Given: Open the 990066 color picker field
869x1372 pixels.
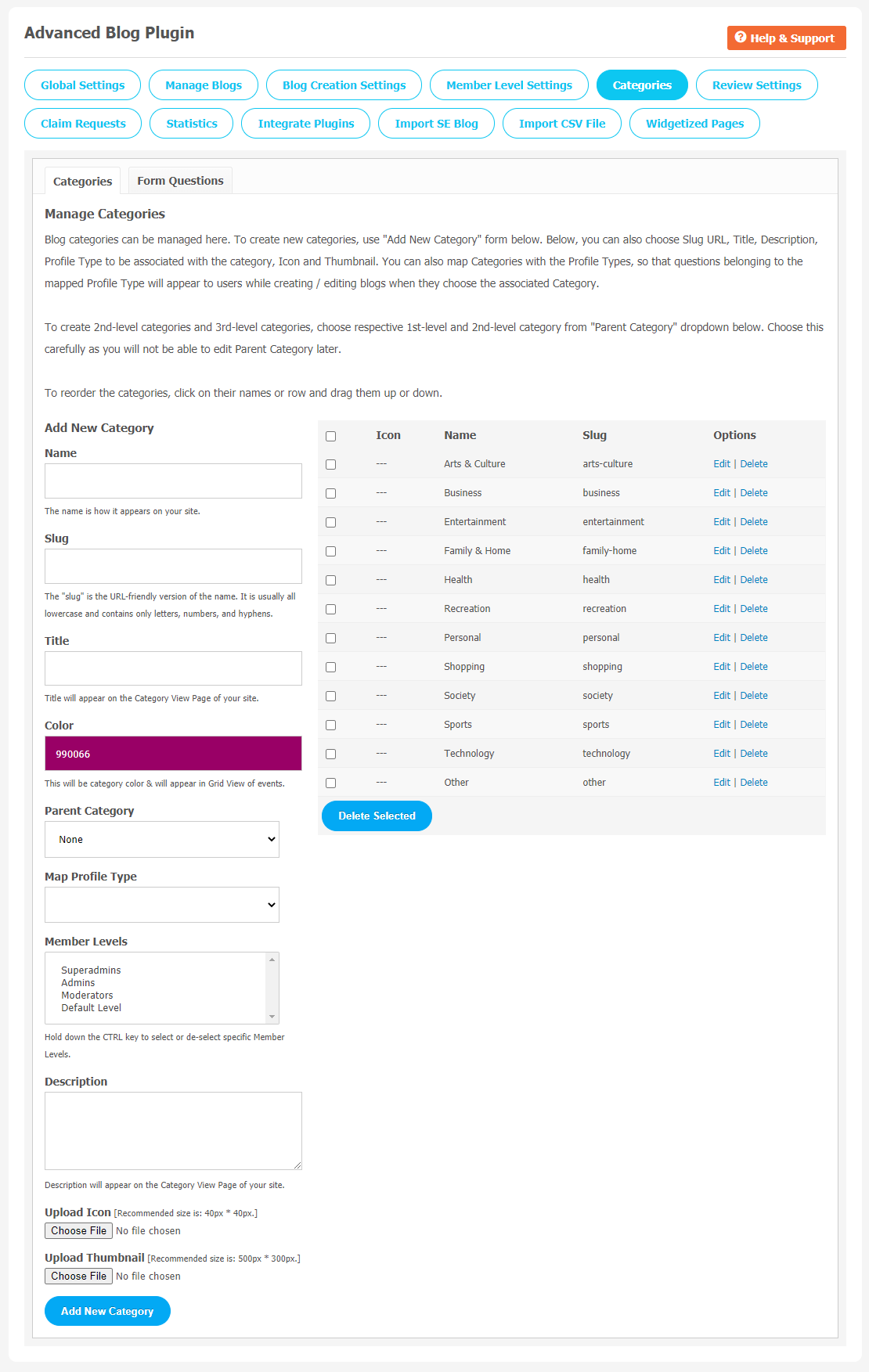Looking at the screenshot, I should click(x=173, y=754).
